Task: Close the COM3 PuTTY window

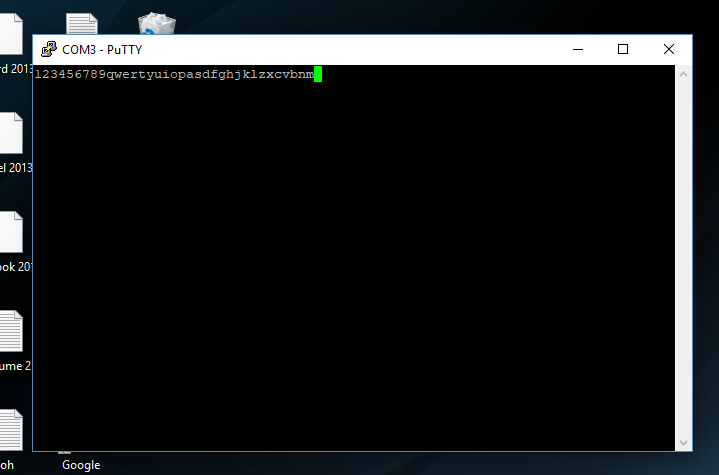Action: (x=669, y=49)
